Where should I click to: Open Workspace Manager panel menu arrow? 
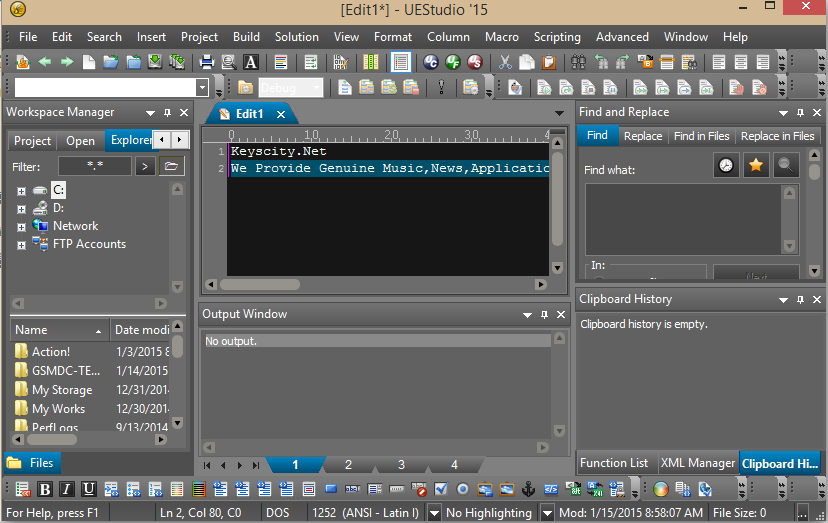click(150, 113)
